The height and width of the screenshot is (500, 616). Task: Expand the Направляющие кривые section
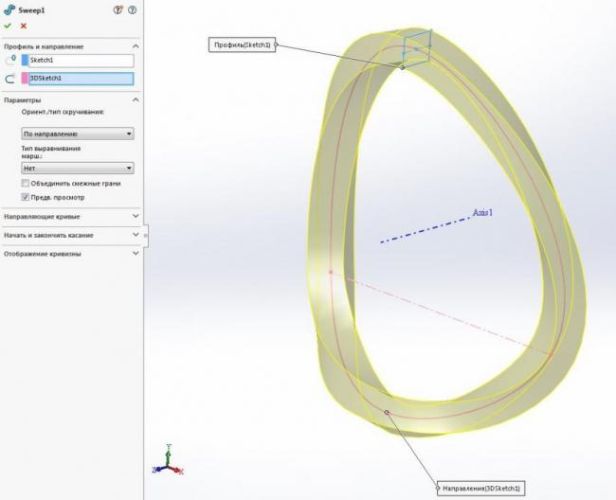click(x=136, y=216)
